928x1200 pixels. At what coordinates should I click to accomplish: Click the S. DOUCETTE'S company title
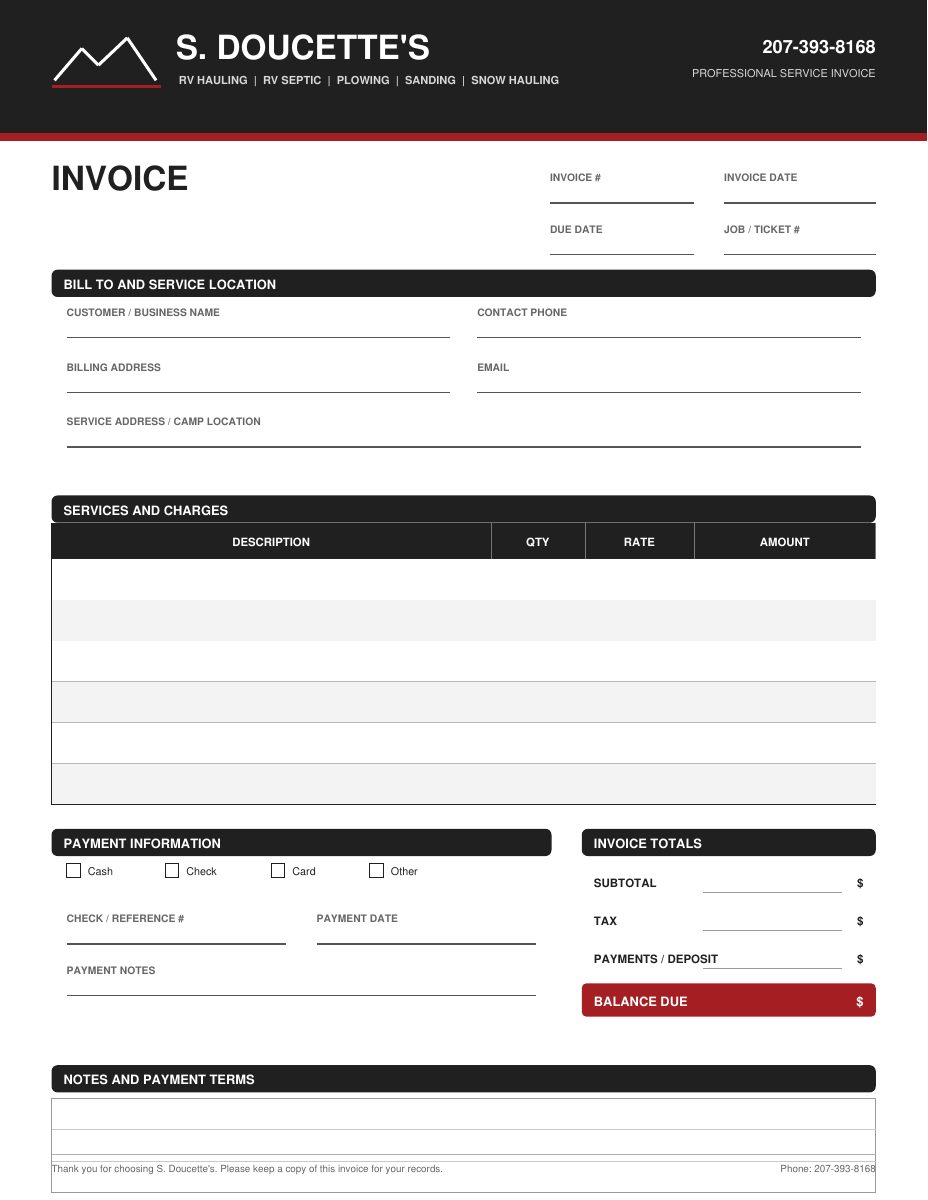[x=303, y=47]
